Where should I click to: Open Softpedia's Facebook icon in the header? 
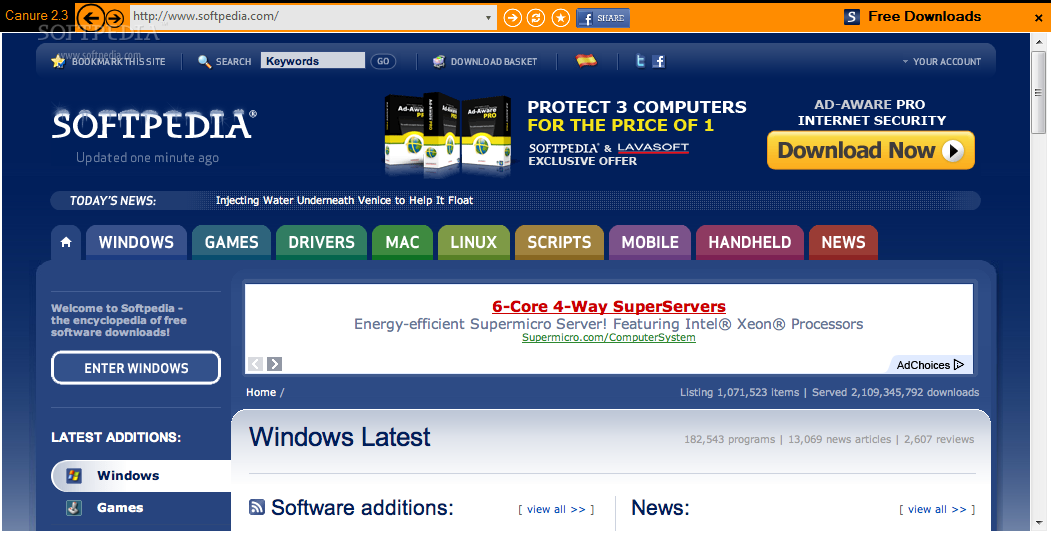coord(659,61)
